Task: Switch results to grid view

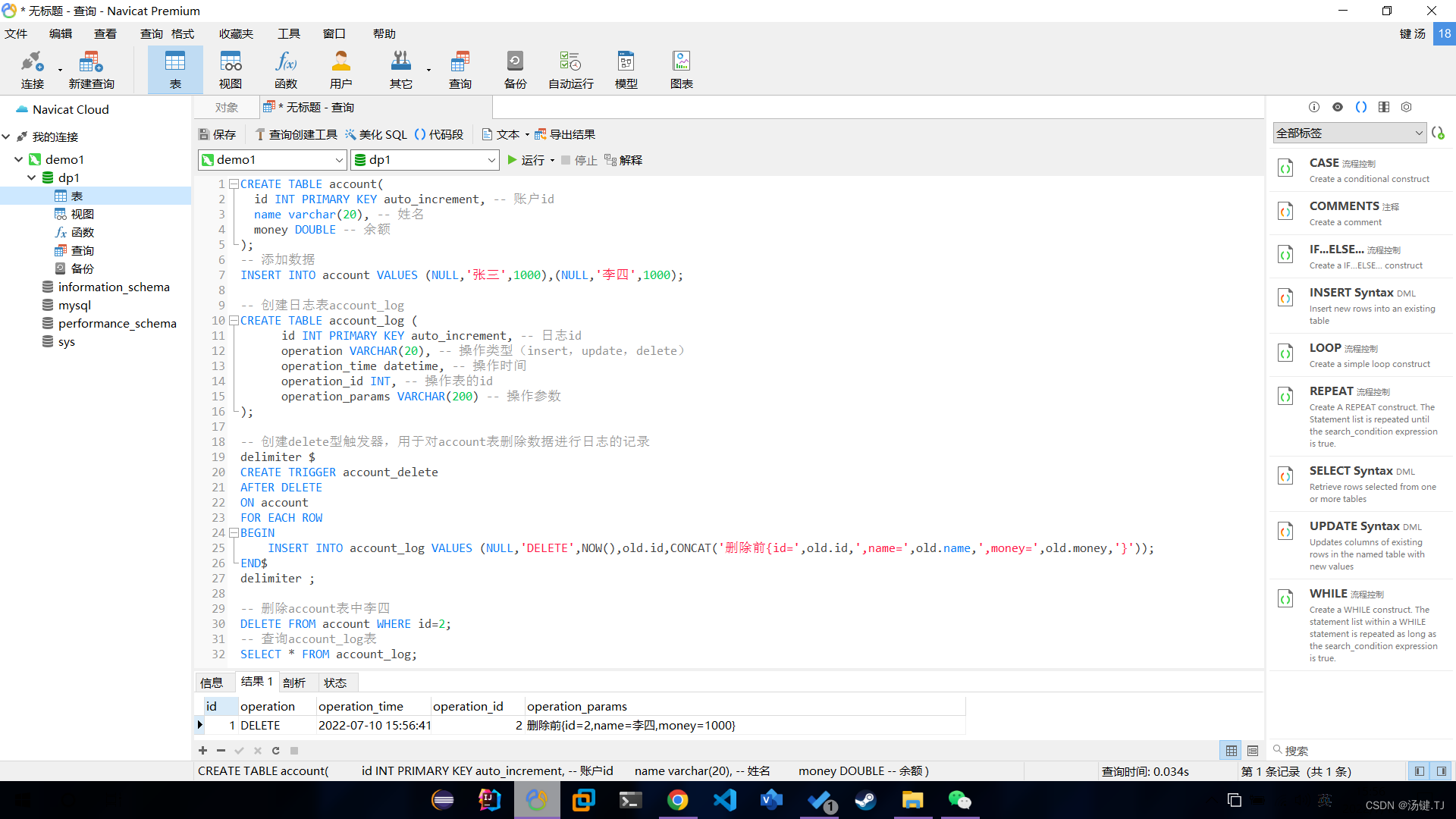Action: pos(1232,750)
